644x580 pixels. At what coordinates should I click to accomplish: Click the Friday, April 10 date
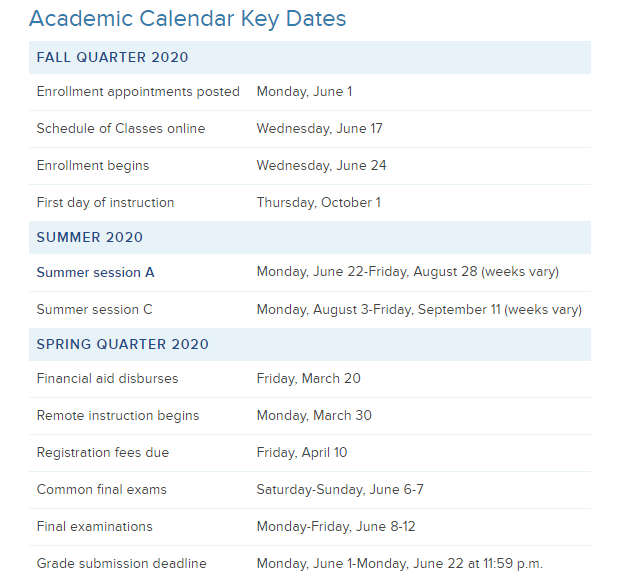point(302,453)
